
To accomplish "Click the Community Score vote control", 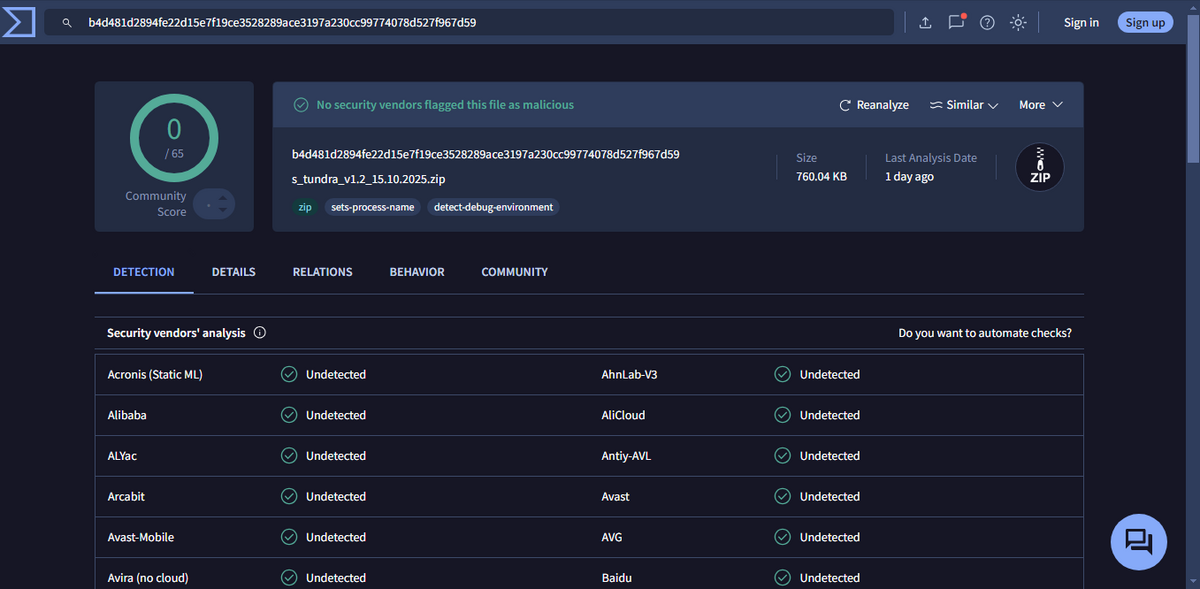I will pos(214,204).
